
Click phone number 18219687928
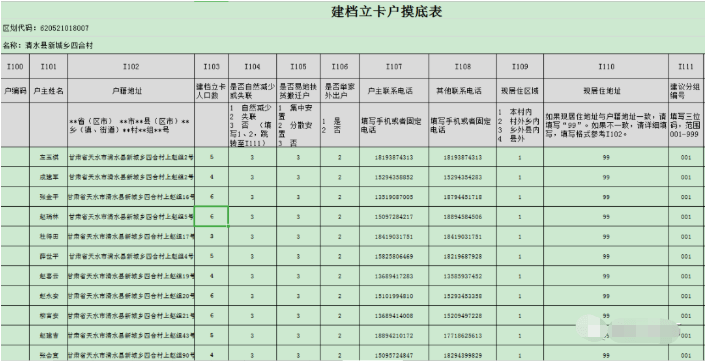pos(463,256)
